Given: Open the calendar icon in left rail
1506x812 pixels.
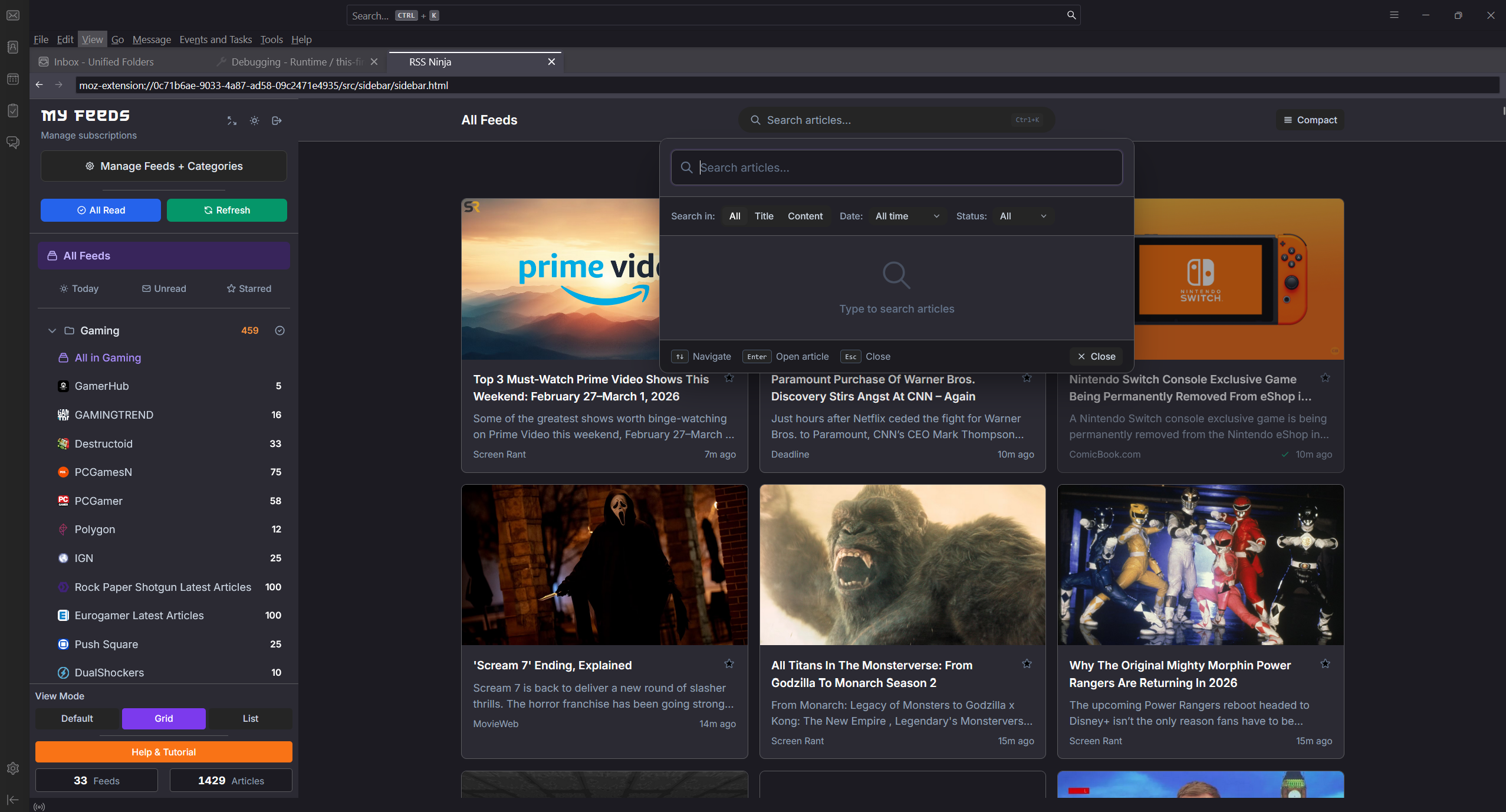Looking at the screenshot, I should tap(13, 79).
